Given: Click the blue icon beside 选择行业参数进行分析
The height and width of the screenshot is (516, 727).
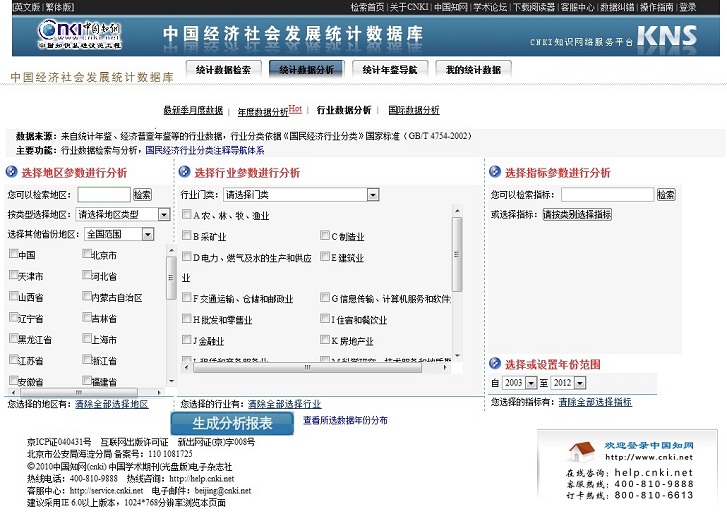Looking at the screenshot, I should click(185, 173).
